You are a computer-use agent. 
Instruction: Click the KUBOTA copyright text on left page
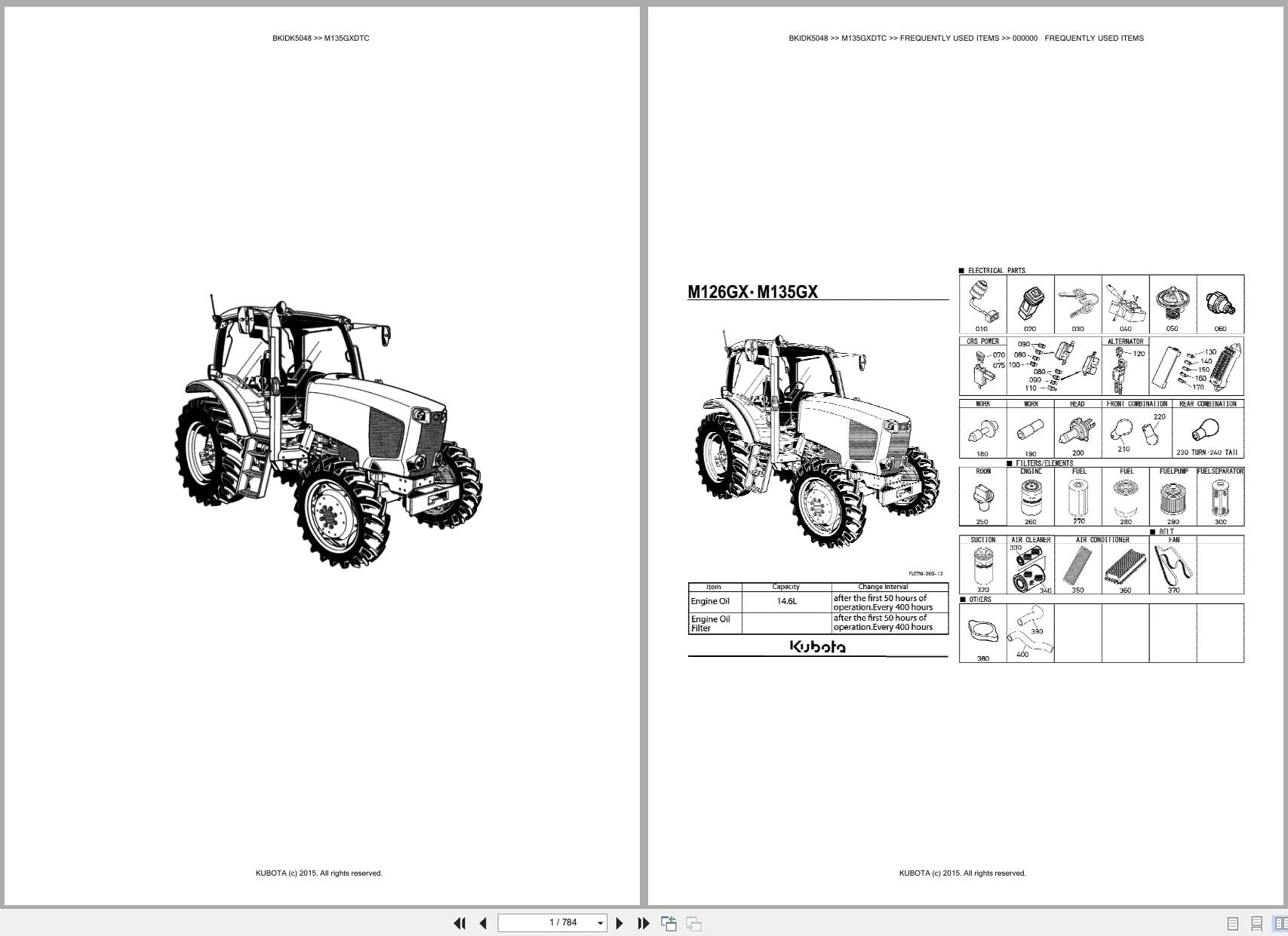pos(319,873)
